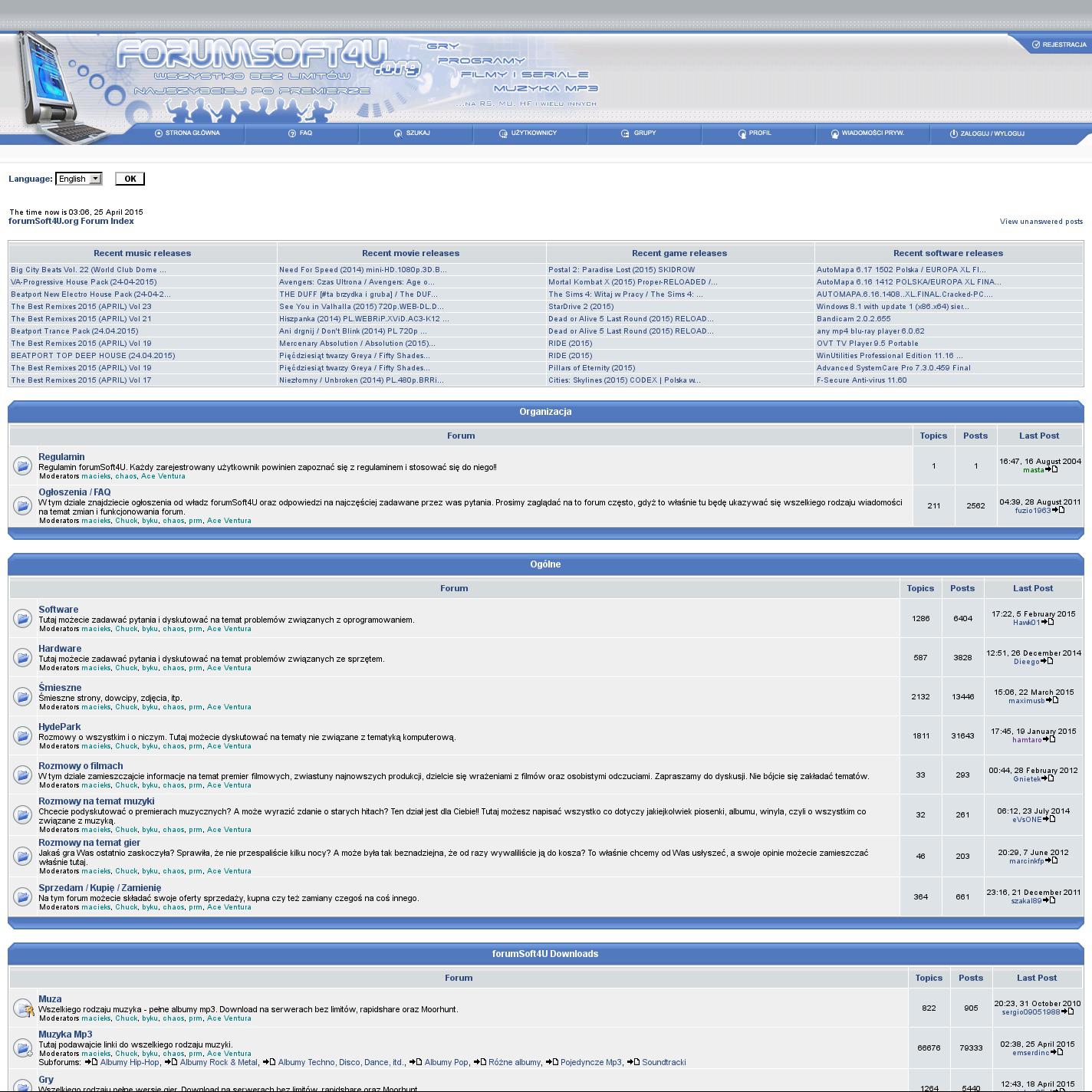Open moderator profile Ace Ventura under Regulamin
This screenshot has width=1092, height=1092.
[163, 476]
